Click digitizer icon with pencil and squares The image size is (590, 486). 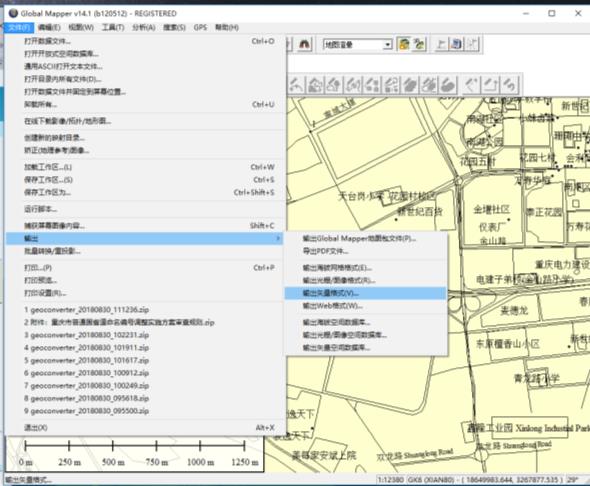(372, 85)
